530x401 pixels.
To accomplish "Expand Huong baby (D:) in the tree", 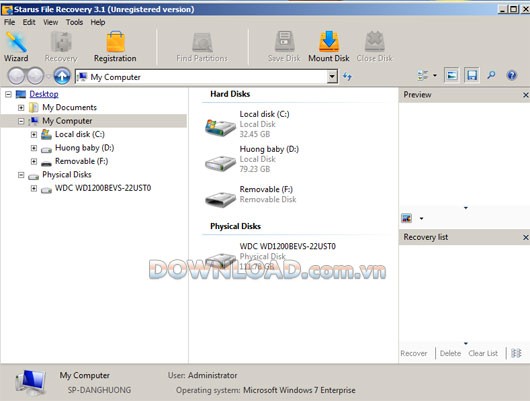I will pyautogui.click(x=34, y=148).
